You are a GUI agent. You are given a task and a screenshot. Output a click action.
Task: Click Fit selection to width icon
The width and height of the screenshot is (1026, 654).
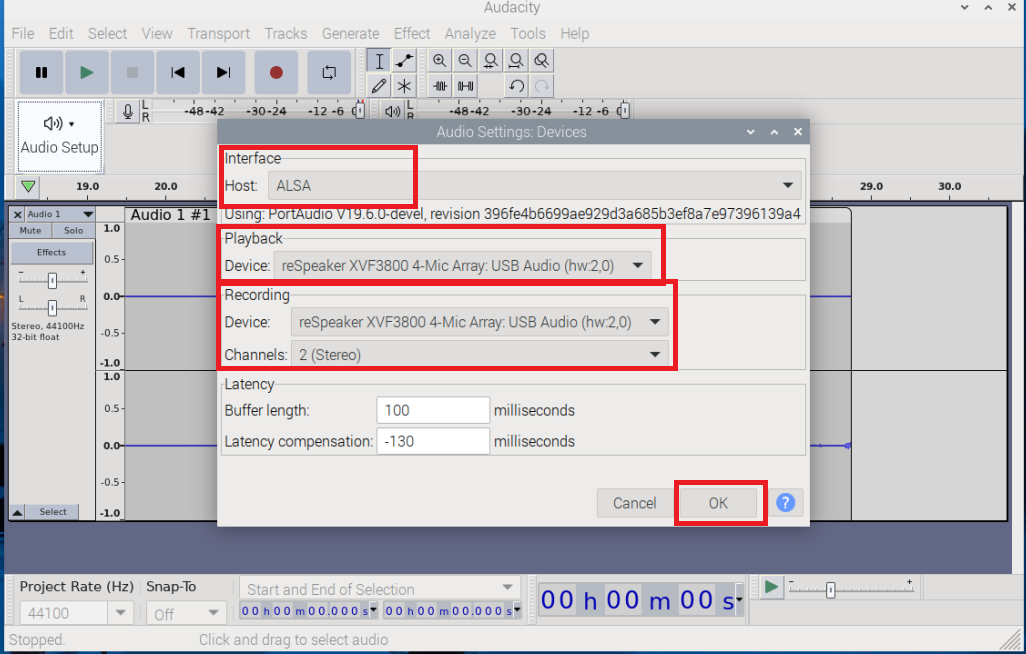(x=490, y=61)
